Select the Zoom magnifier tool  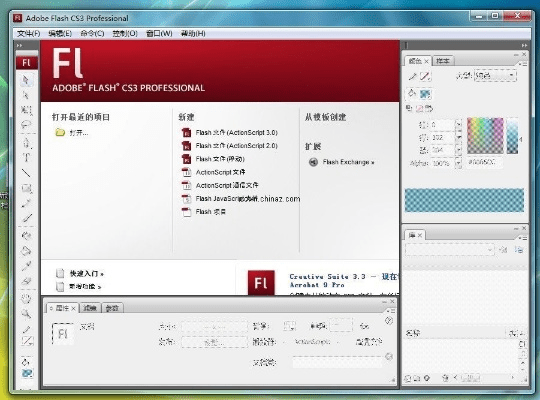(x=26, y=314)
